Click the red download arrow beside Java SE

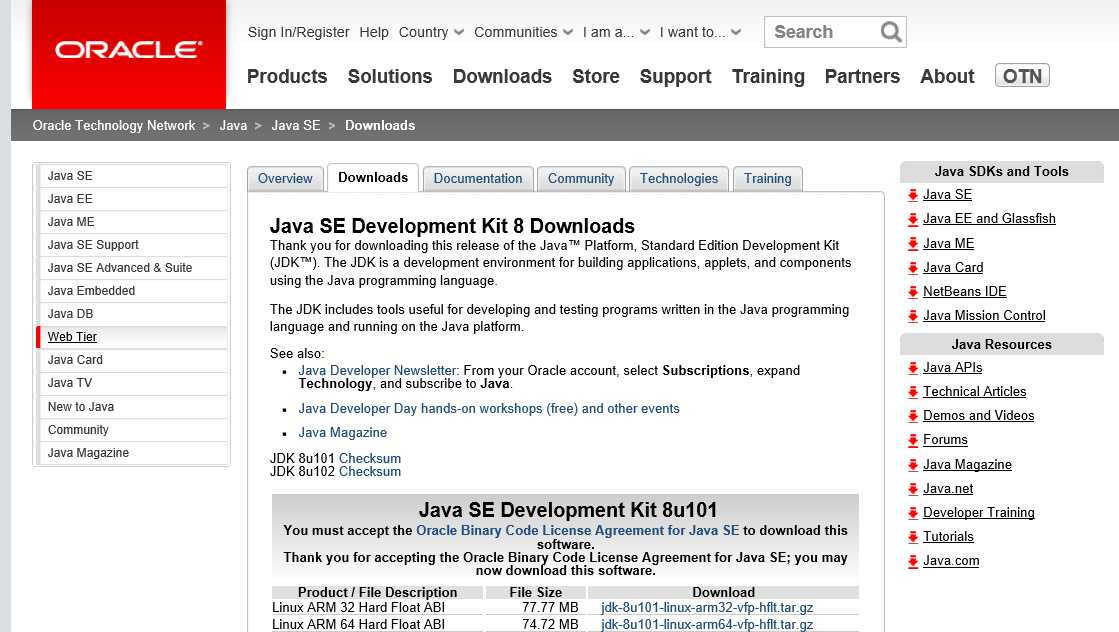pos(913,195)
